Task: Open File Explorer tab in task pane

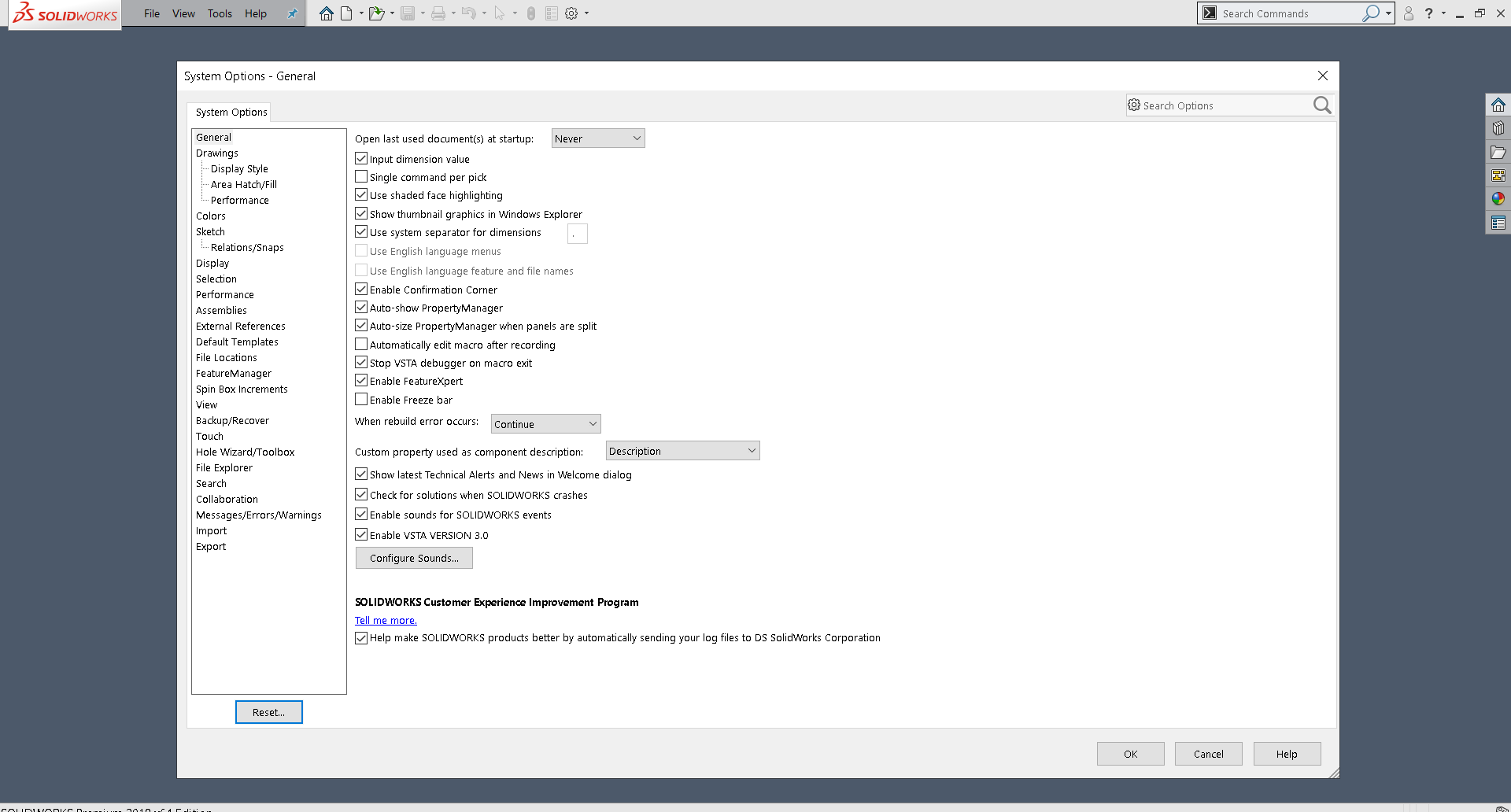Action: click(1498, 152)
